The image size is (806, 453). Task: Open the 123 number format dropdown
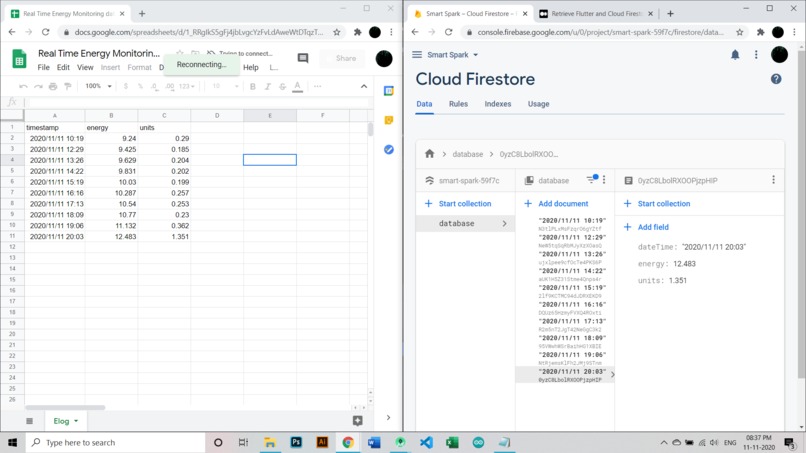pos(187,86)
